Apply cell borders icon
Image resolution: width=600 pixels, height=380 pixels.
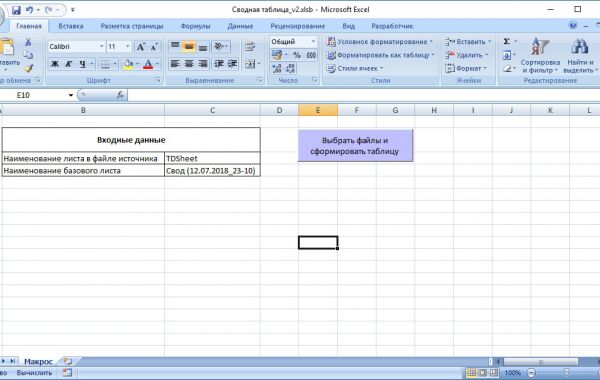coord(105,64)
